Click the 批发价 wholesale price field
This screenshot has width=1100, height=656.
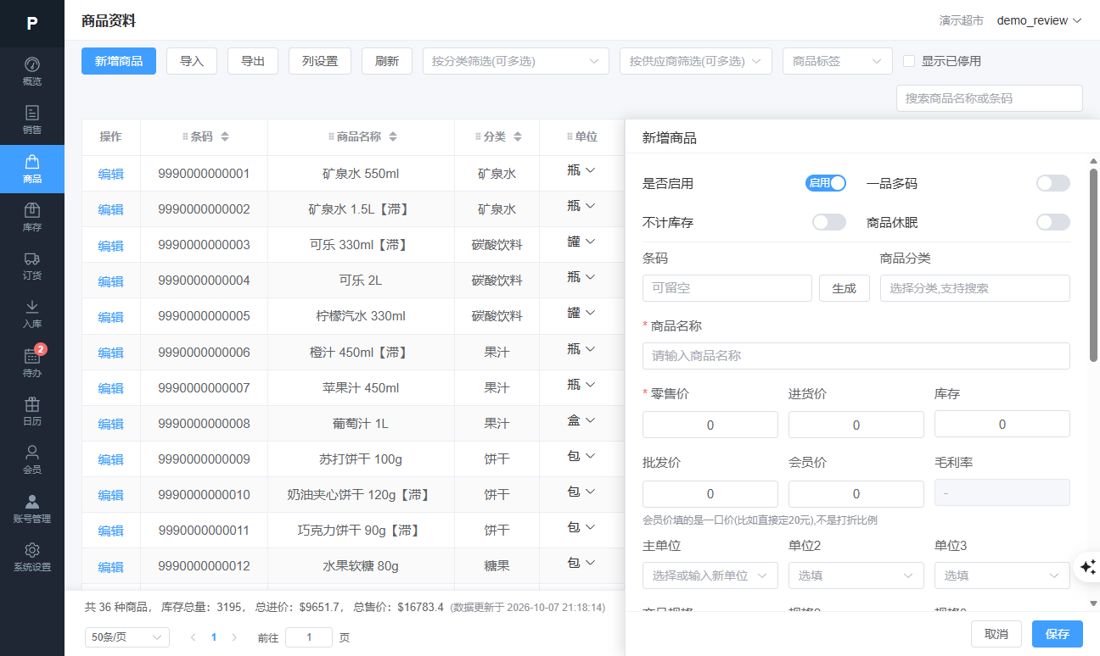point(710,494)
